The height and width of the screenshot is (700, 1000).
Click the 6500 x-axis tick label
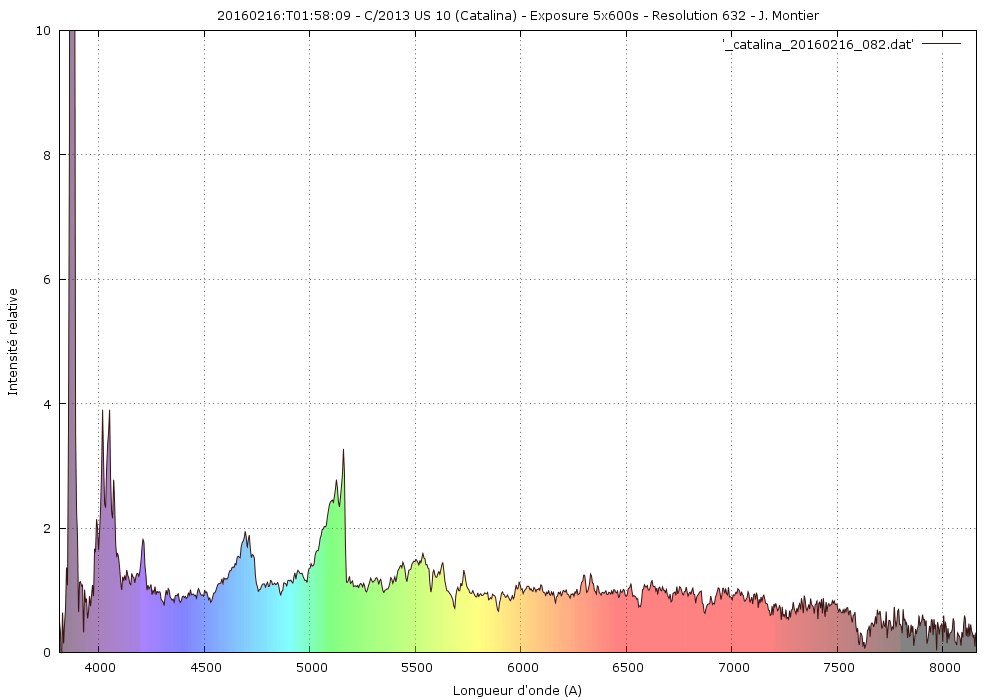(x=627, y=667)
